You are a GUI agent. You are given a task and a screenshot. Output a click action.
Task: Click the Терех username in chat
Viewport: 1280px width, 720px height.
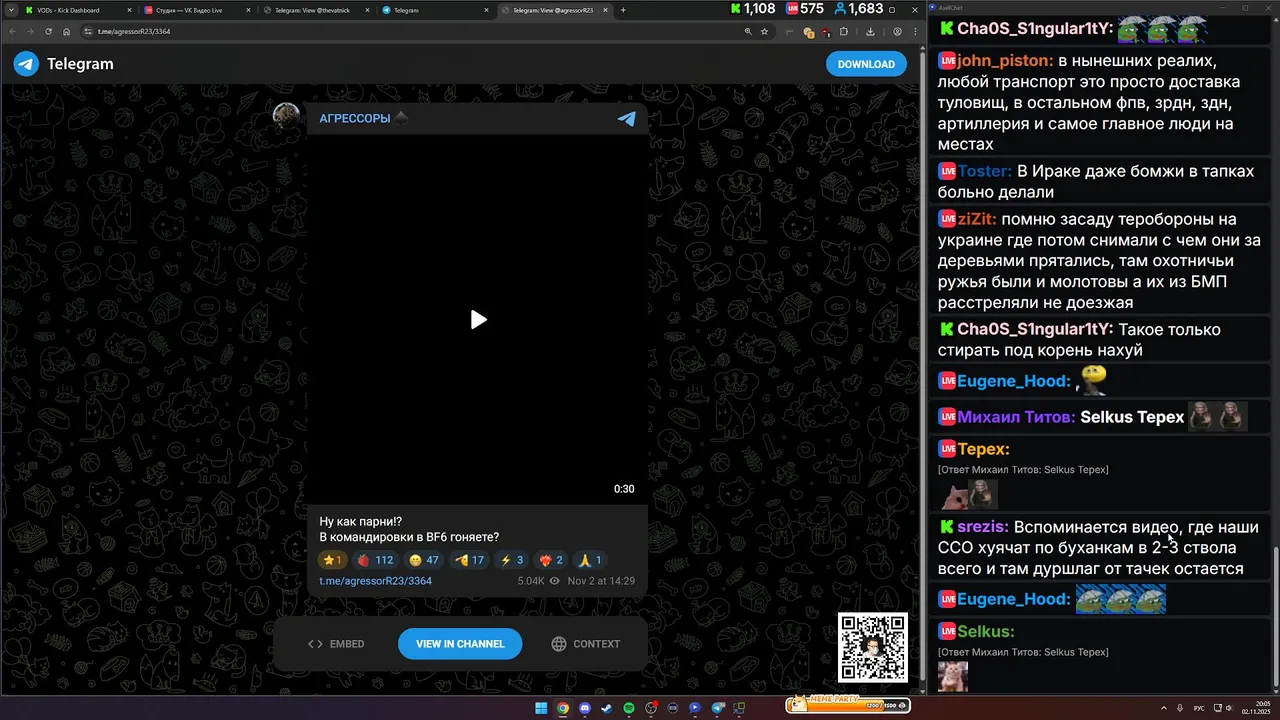coord(983,449)
